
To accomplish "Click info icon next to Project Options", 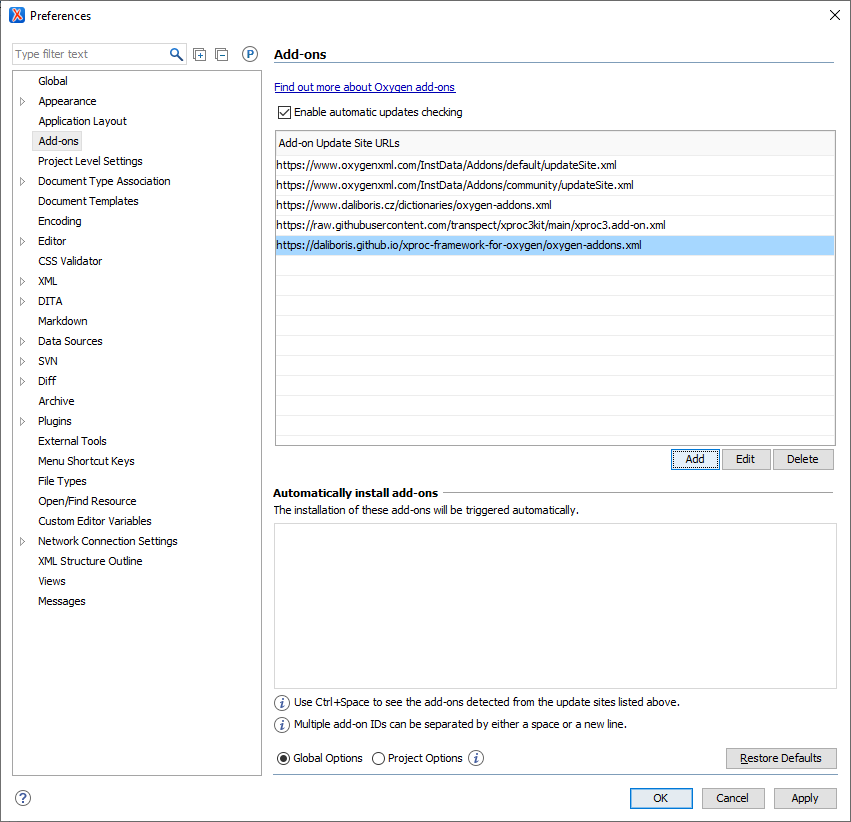I will tap(476, 758).
